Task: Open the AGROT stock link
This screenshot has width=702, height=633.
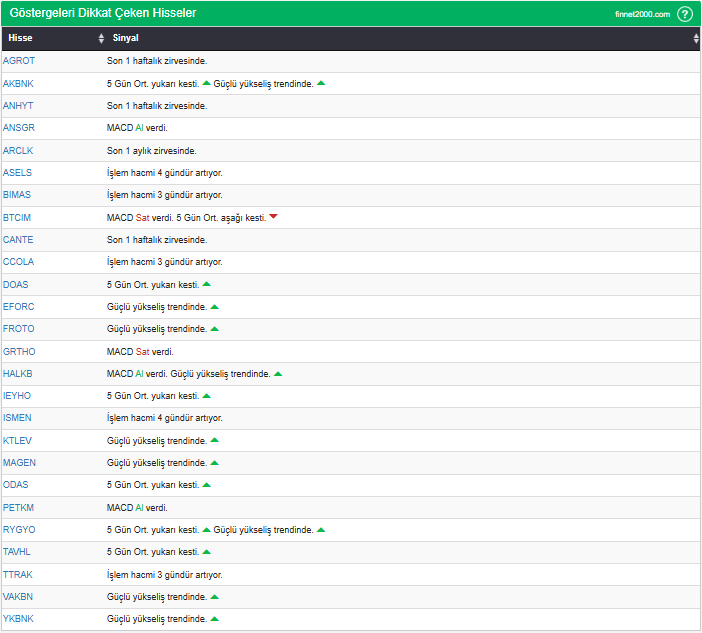Action: [19, 61]
